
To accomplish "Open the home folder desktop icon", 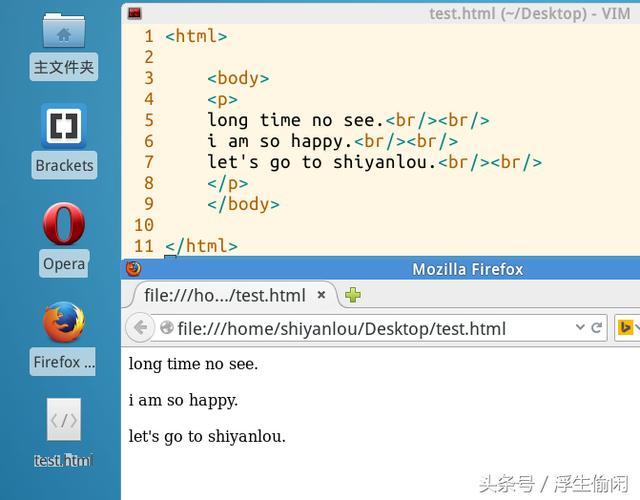I will coord(64,31).
